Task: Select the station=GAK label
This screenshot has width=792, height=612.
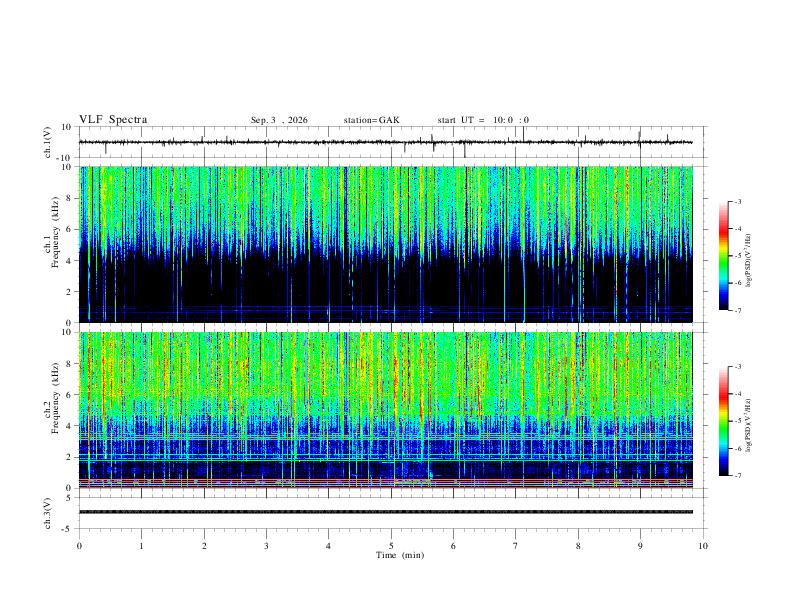Action: tap(371, 120)
